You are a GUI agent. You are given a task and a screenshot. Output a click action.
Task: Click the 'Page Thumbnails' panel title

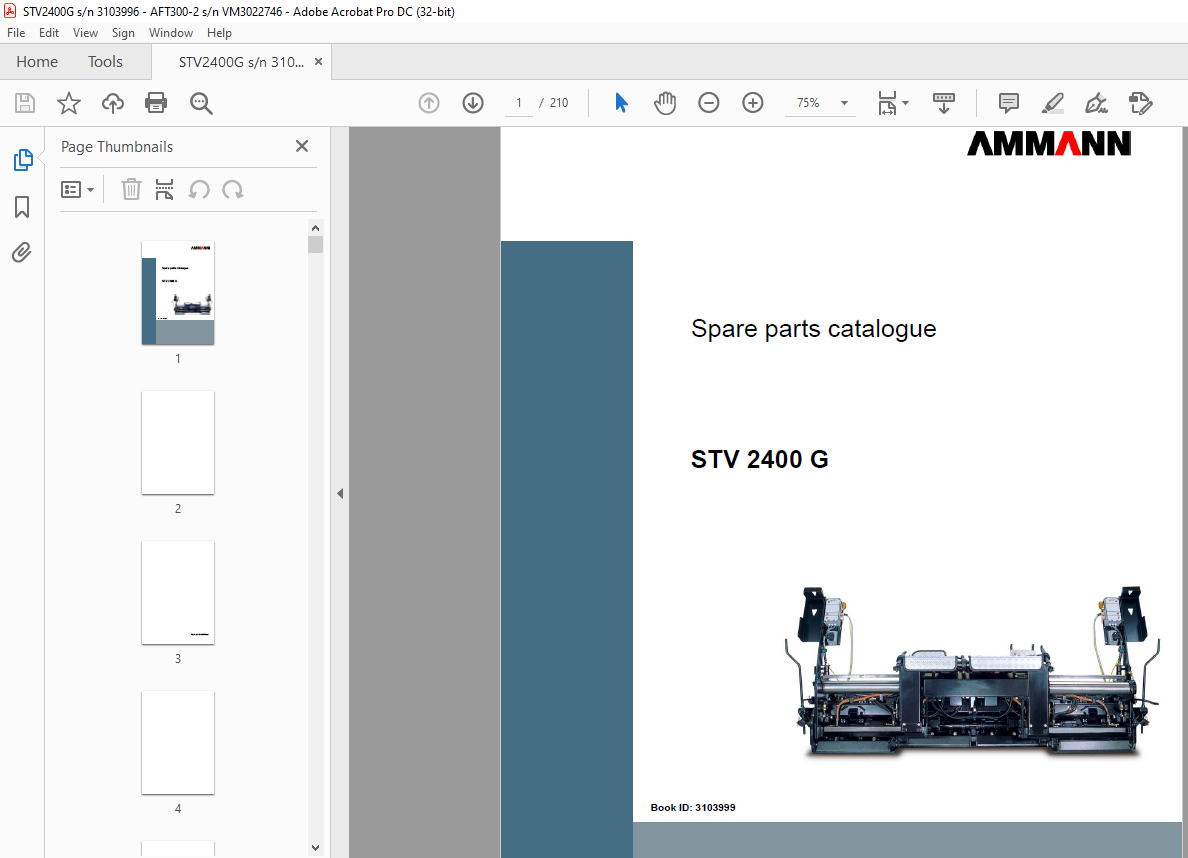pos(117,147)
